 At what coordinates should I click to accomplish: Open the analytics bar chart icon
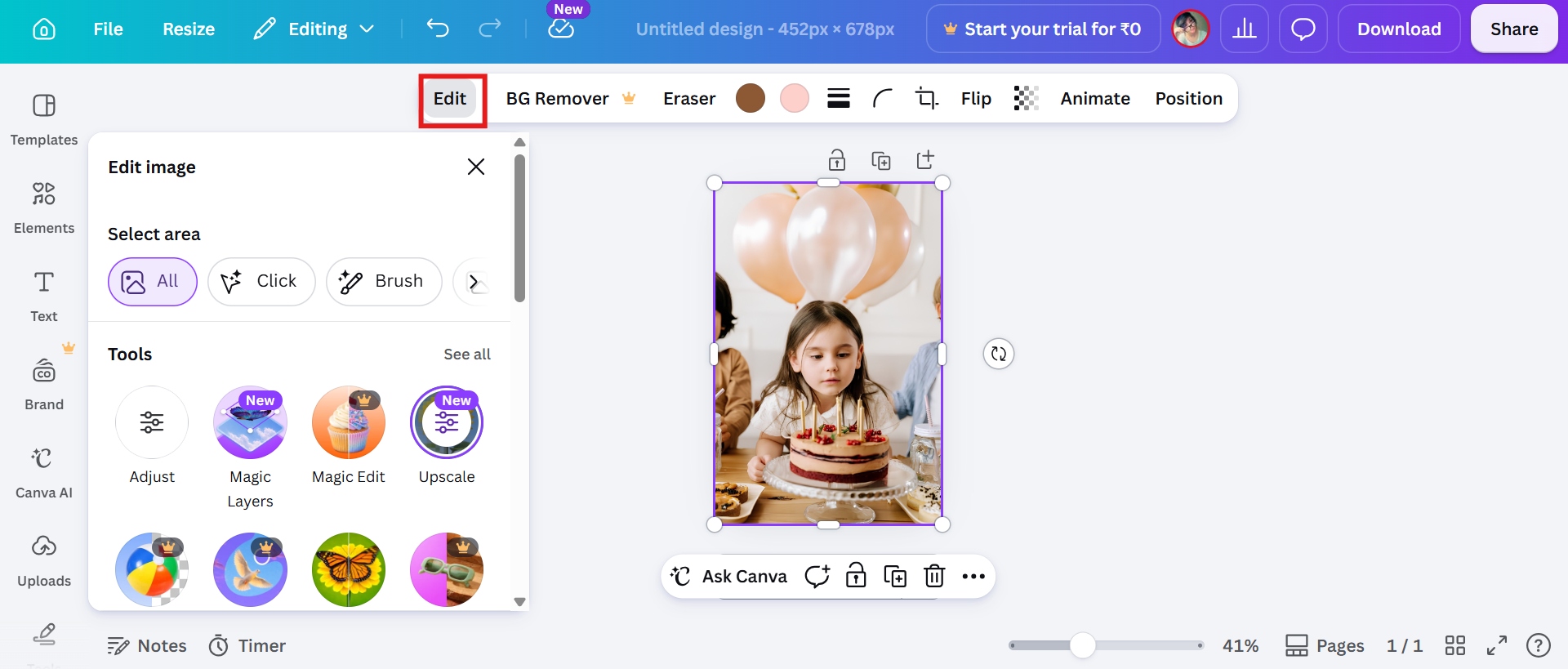coord(1244,29)
